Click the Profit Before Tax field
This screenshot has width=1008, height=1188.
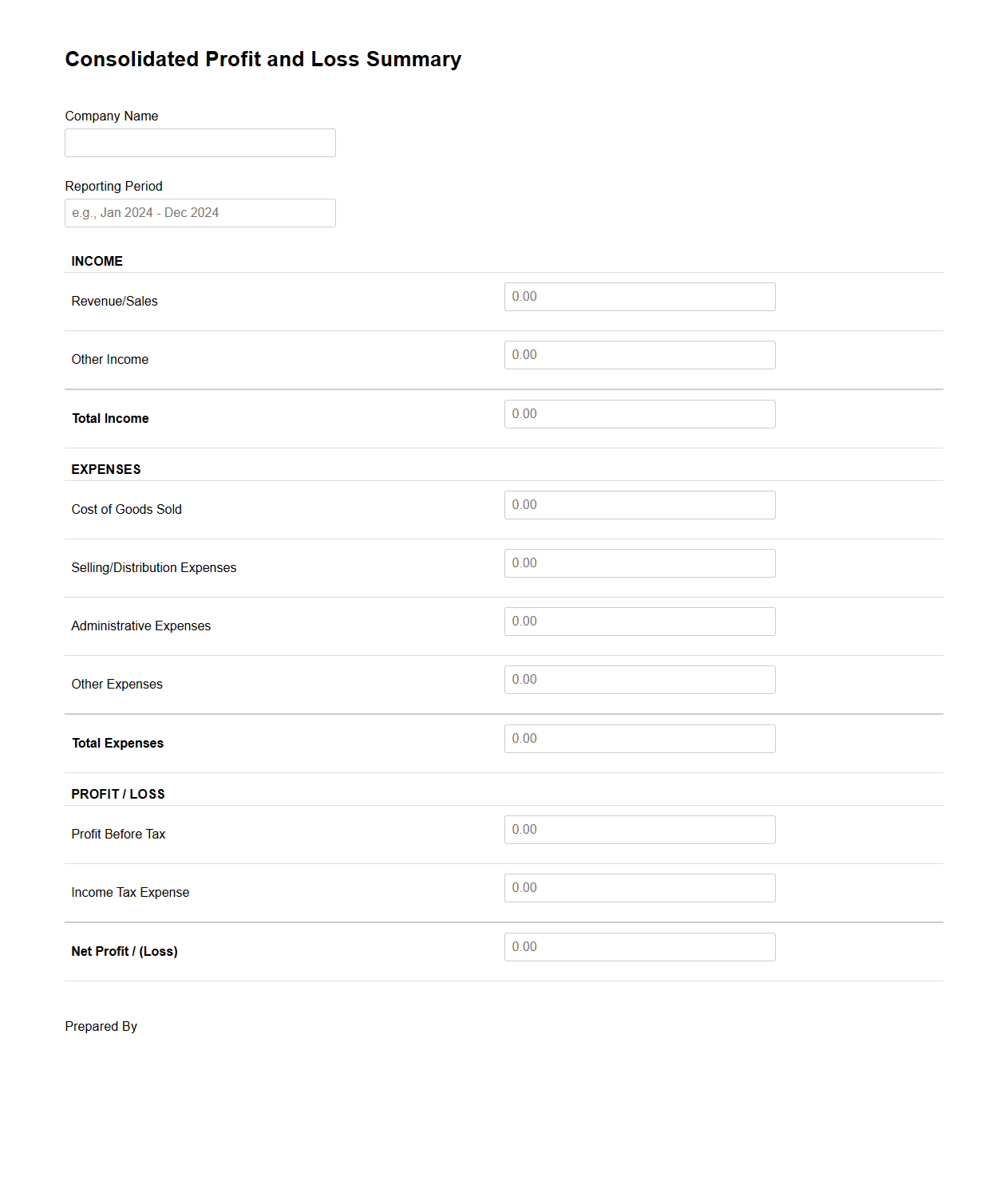click(638, 829)
